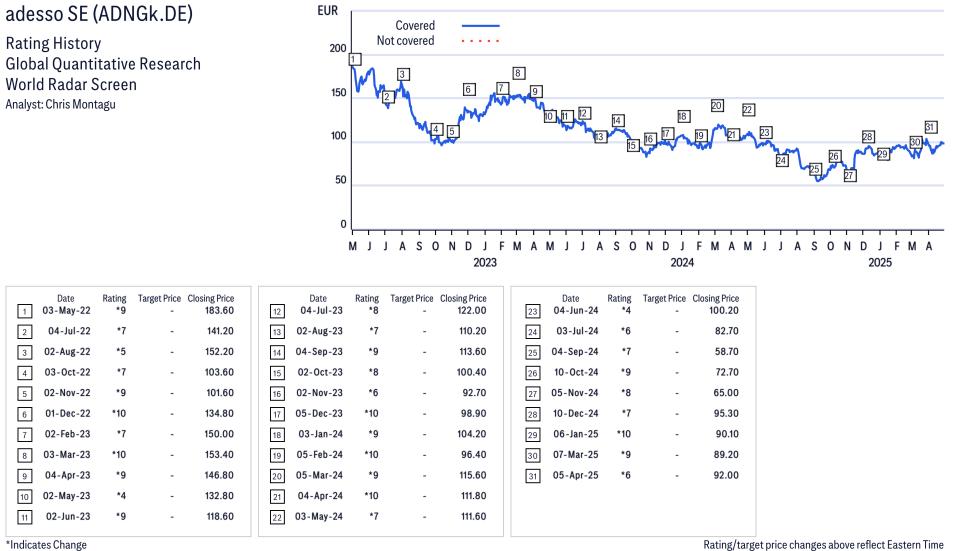Click chart marker 1 at the price peak
This screenshot has height=551, width=955.
click(355, 59)
